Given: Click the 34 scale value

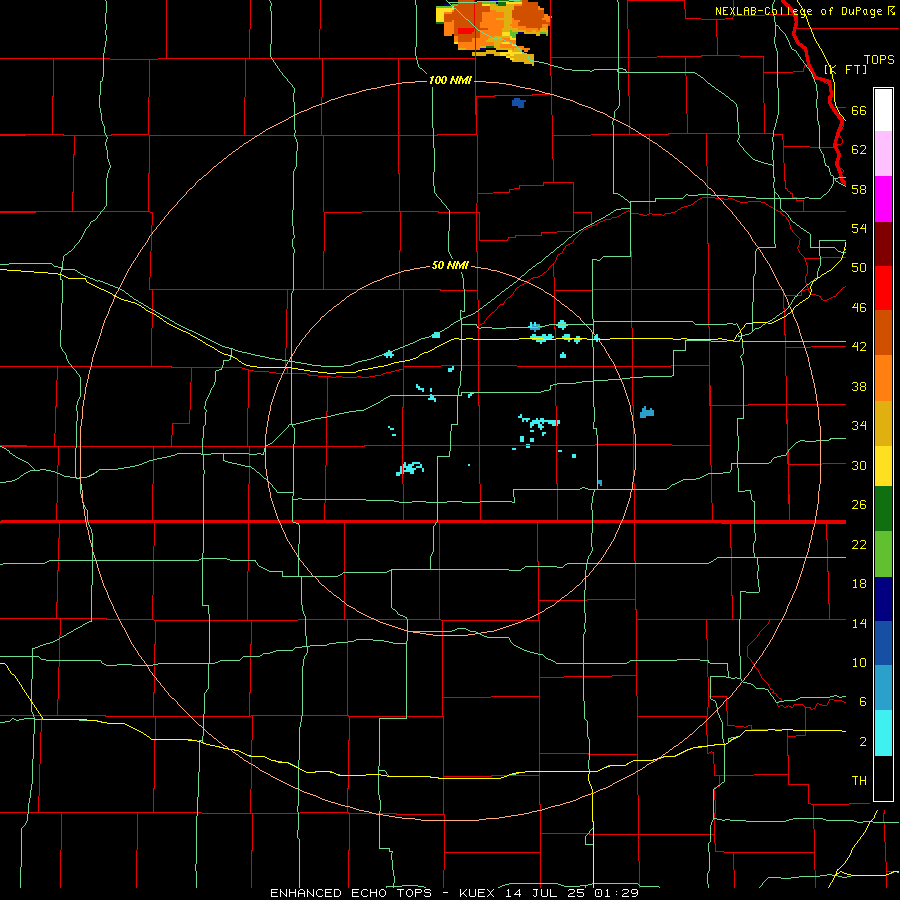Looking at the screenshot, I should [859, 425].
